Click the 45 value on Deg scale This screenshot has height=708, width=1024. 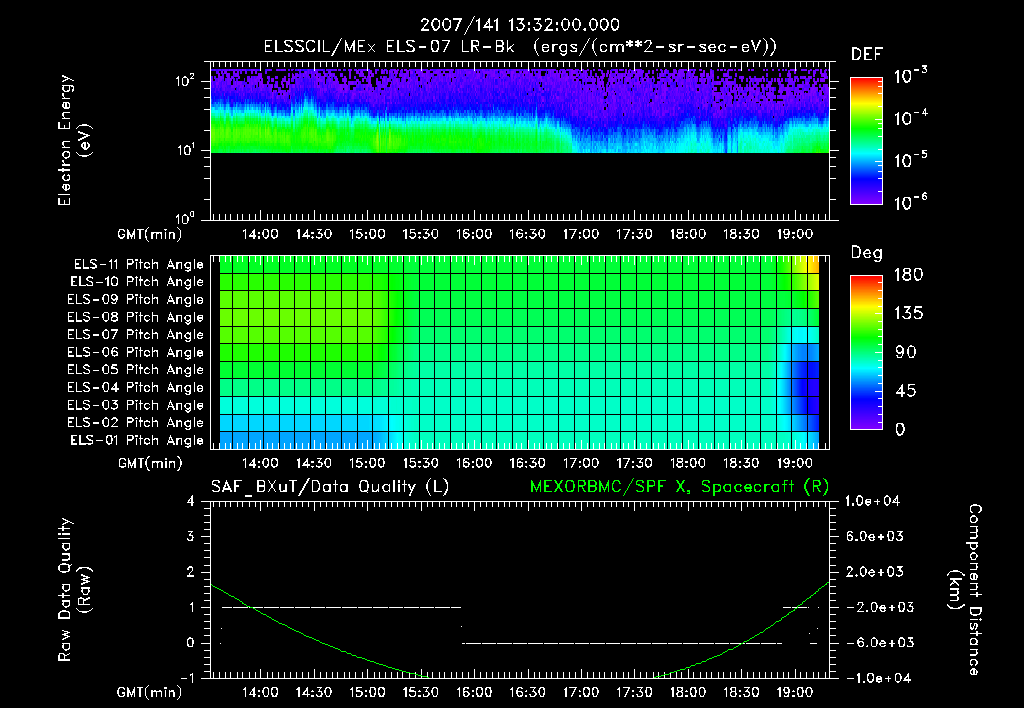[x=906, y=391]
